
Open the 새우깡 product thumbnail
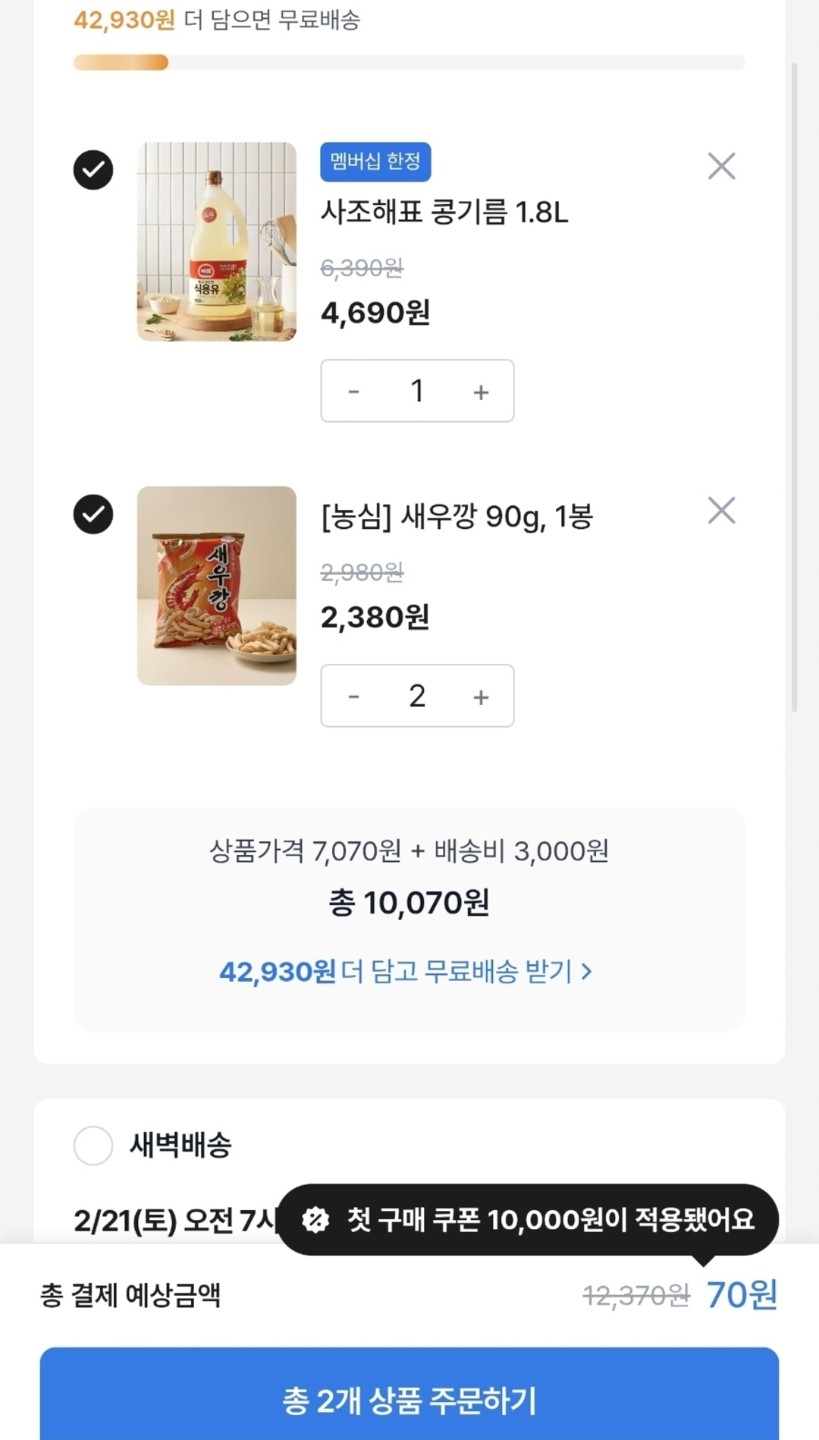point(217,586)
